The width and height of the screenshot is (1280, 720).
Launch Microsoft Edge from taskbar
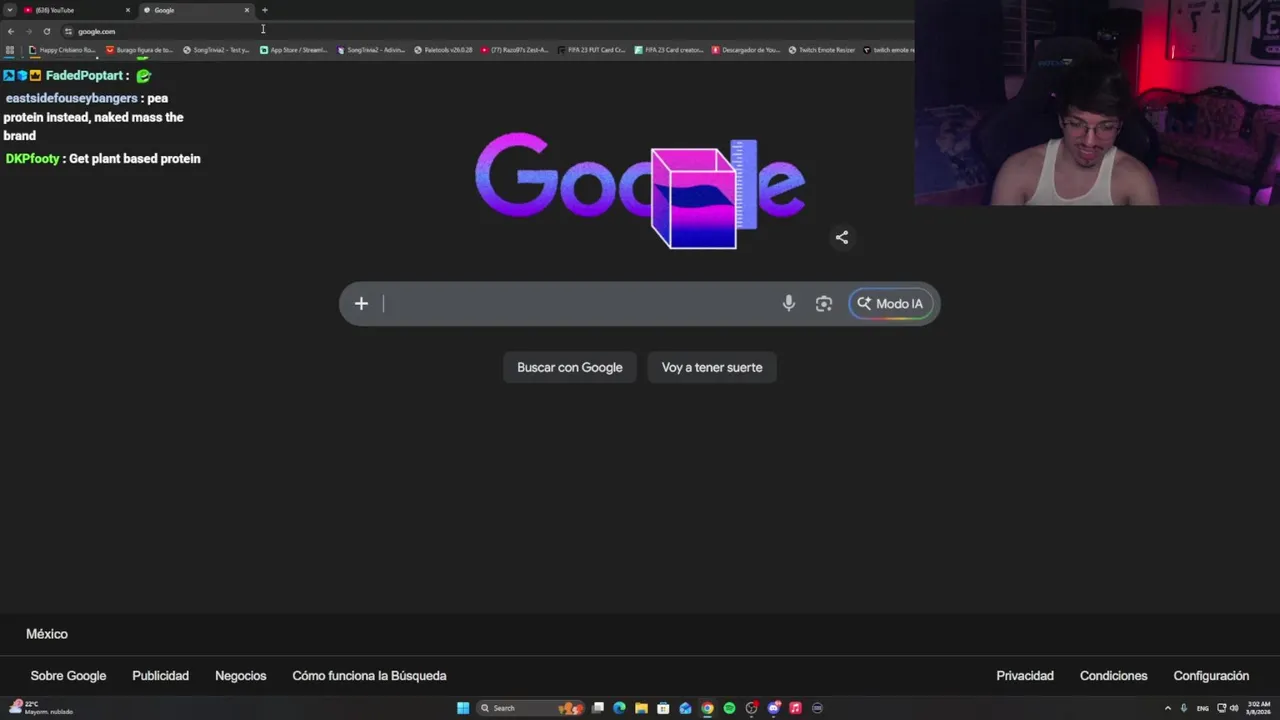[x=619, y=708]
